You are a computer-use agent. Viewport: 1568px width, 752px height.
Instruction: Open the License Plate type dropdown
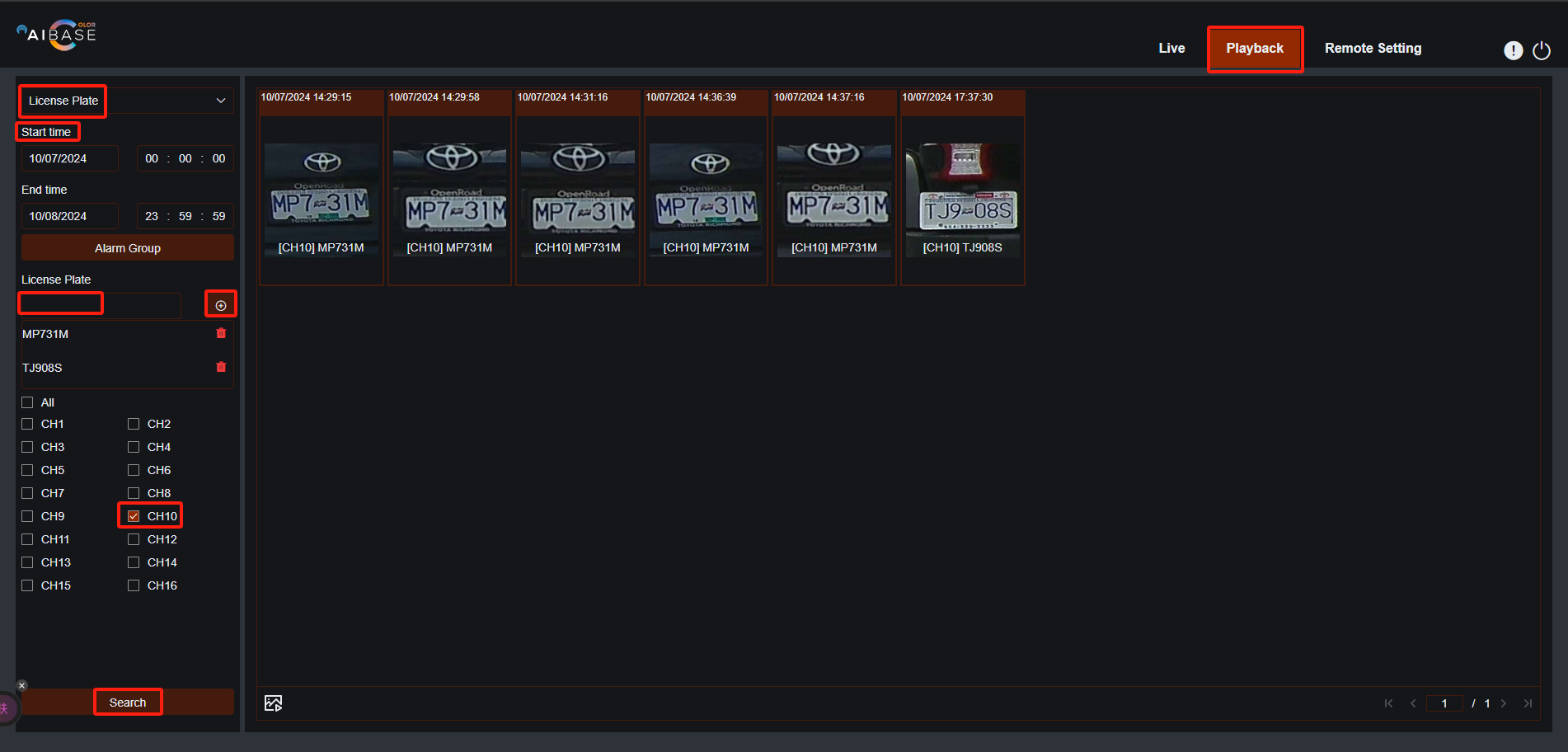127,101
